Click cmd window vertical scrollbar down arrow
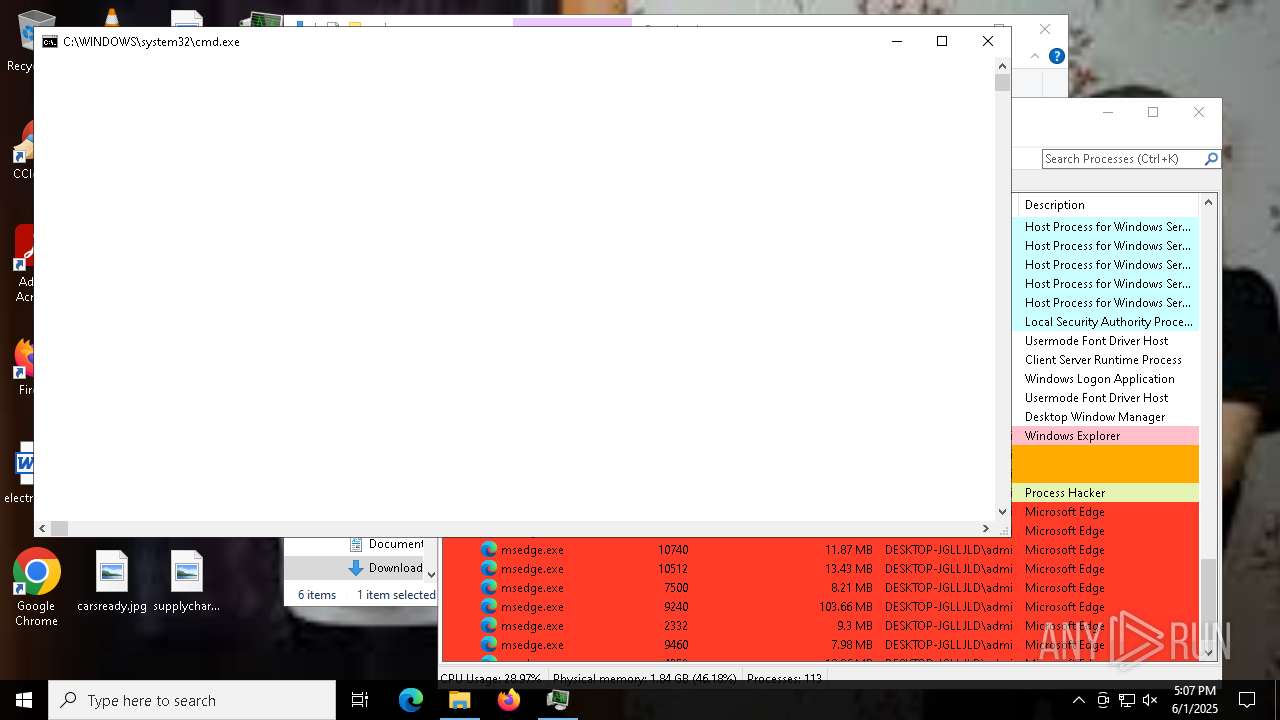This screenshot has width=1280, height=720. 1002,512
